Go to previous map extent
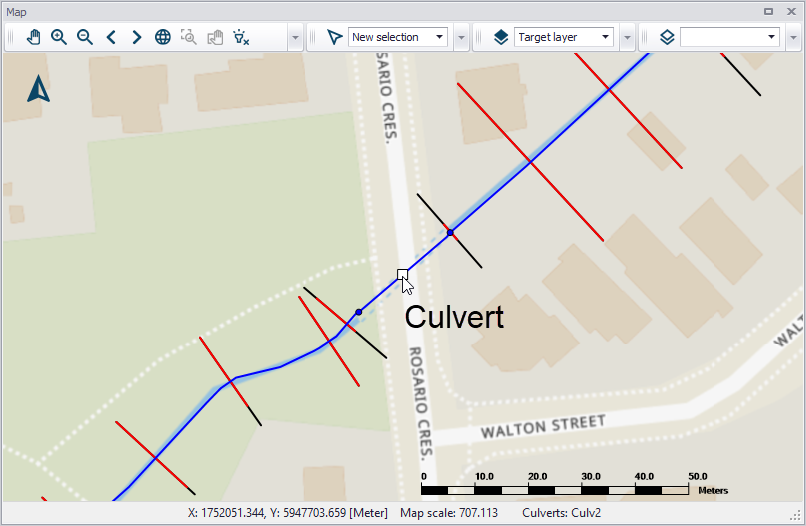The image size is (806, 526). pyautogui.click(x=111, y=37)
